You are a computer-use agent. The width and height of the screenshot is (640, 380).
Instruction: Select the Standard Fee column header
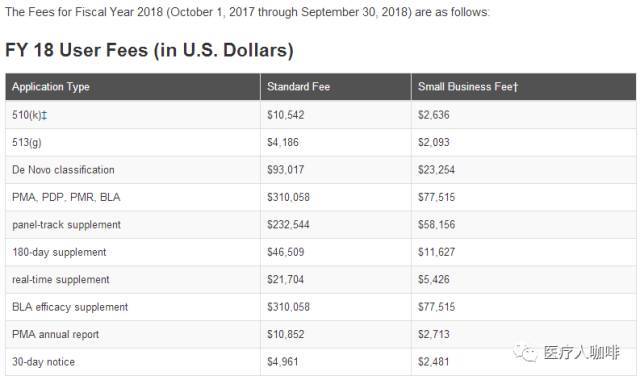298,87
